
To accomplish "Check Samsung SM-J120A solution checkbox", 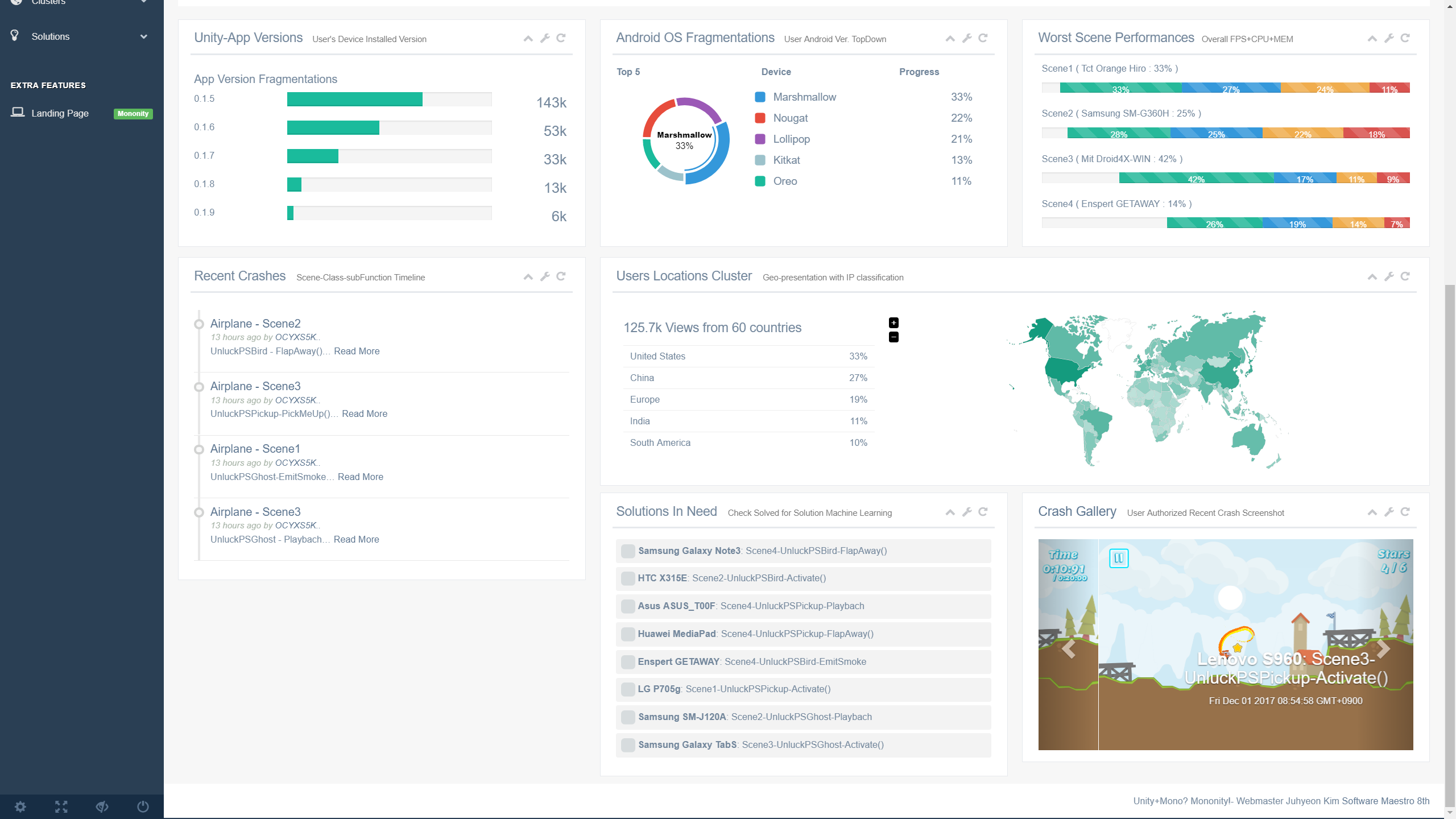I will [628, 717].
